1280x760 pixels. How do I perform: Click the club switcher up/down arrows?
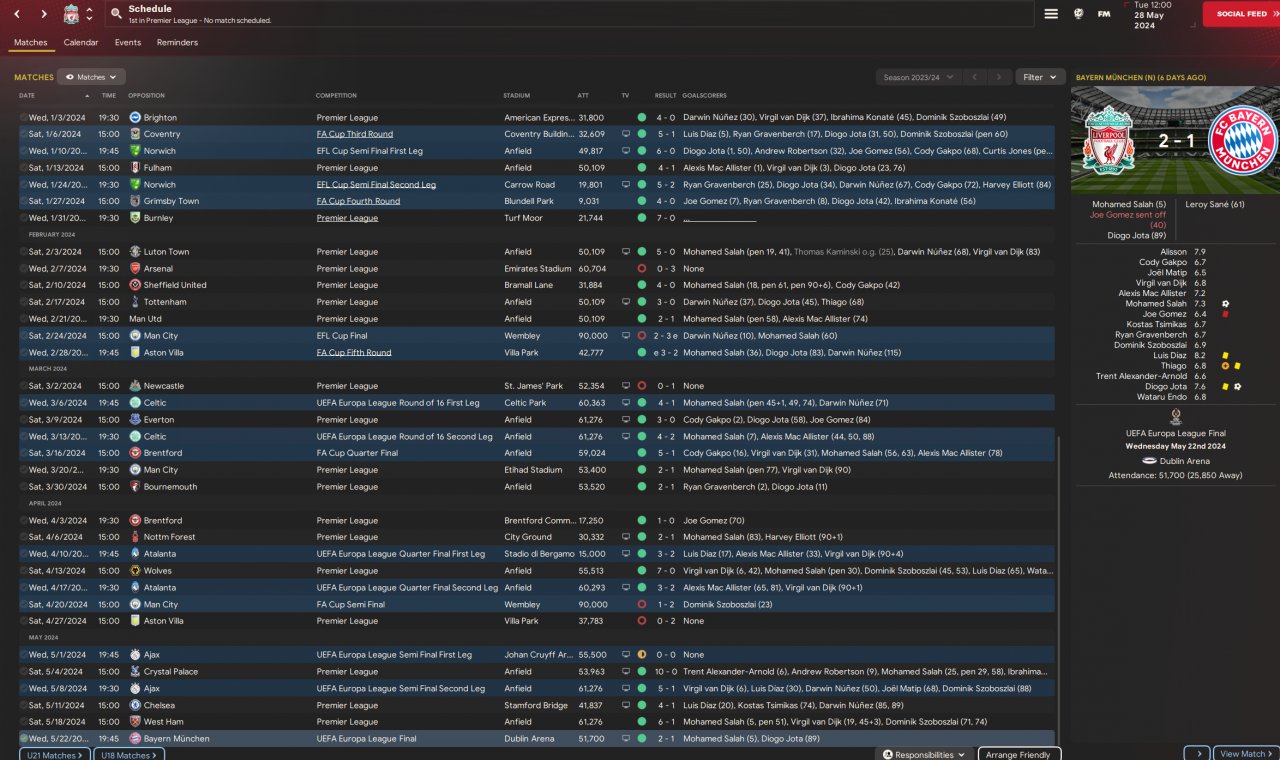[x=89, y=14]
